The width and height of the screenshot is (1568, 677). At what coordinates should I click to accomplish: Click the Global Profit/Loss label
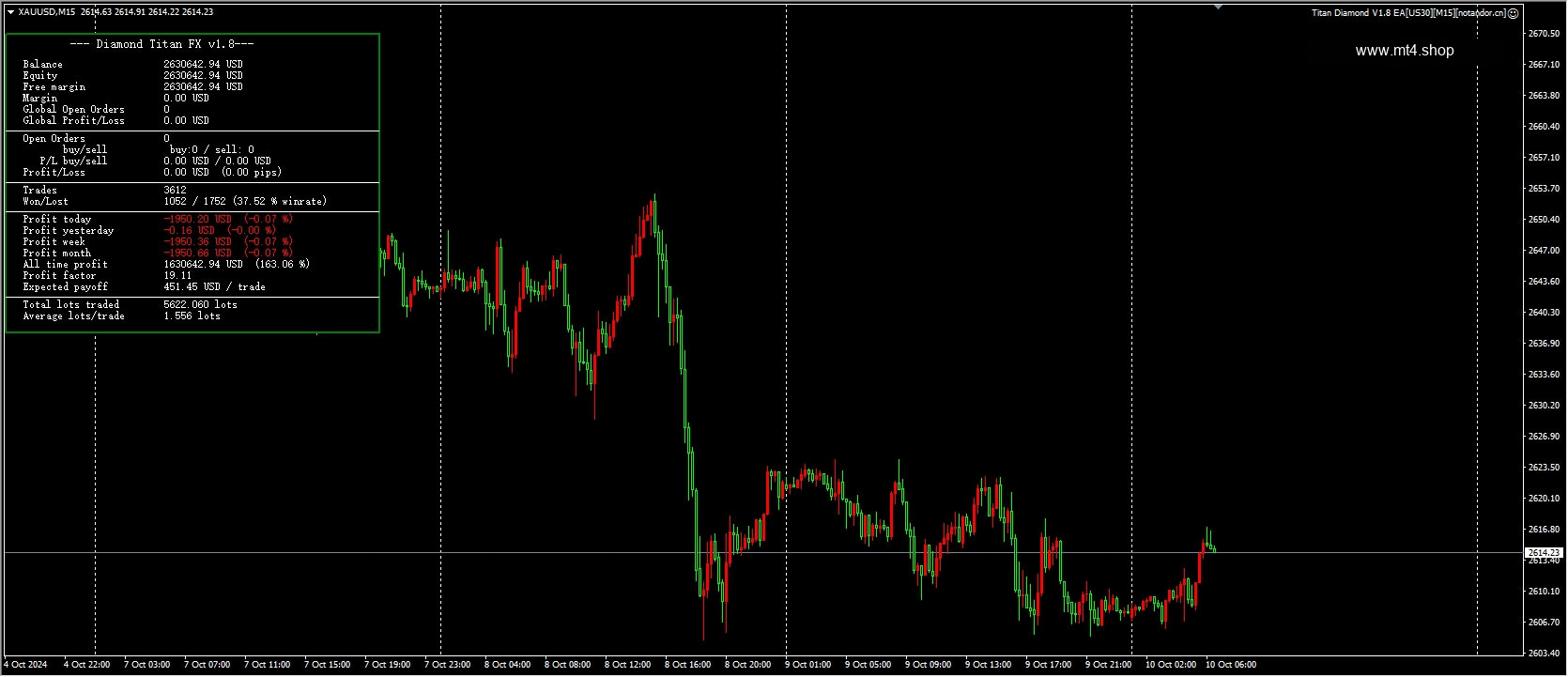[x=73, y=121]
